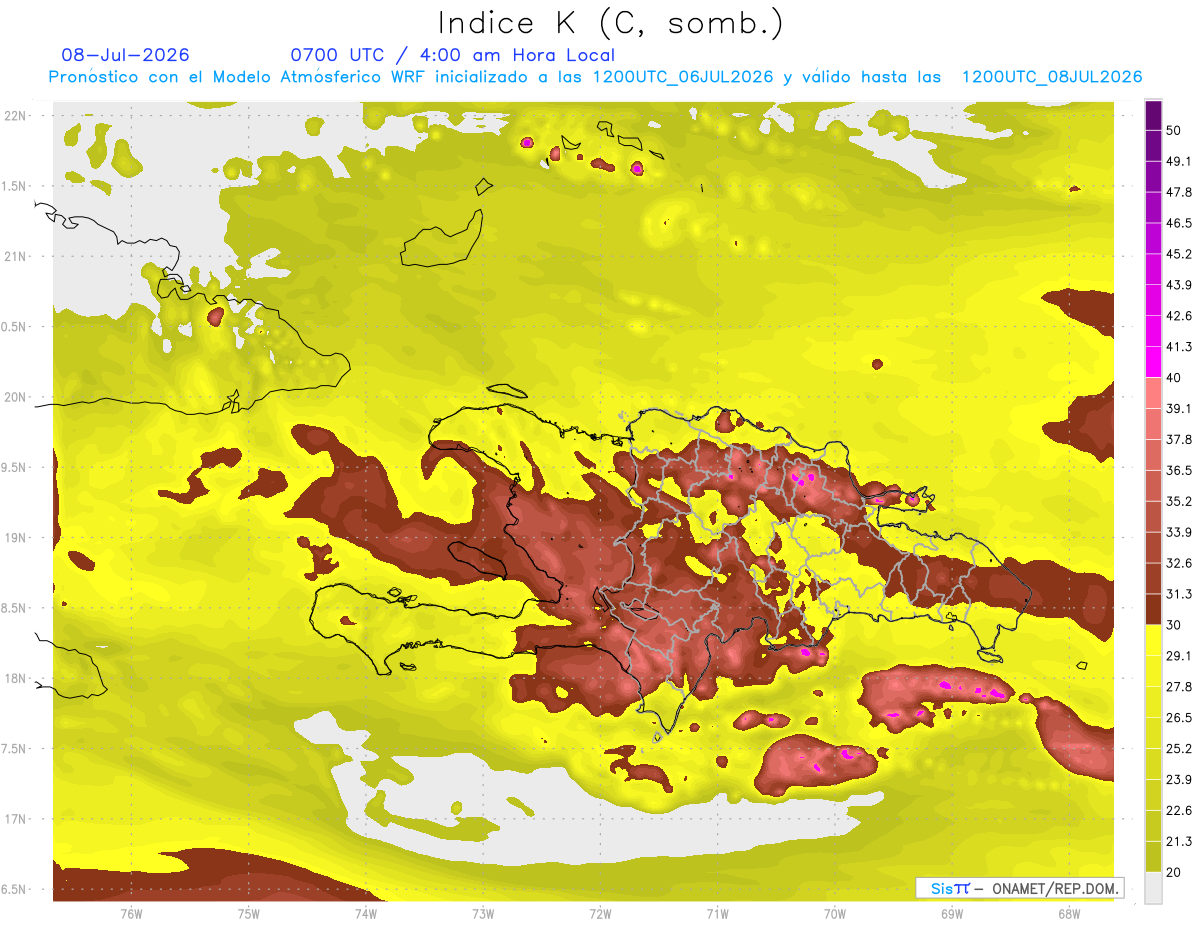Select the '08-Jul-2026' date label
The height and width of the screenshot is (927, 1200).
click(x=125, y=55)
